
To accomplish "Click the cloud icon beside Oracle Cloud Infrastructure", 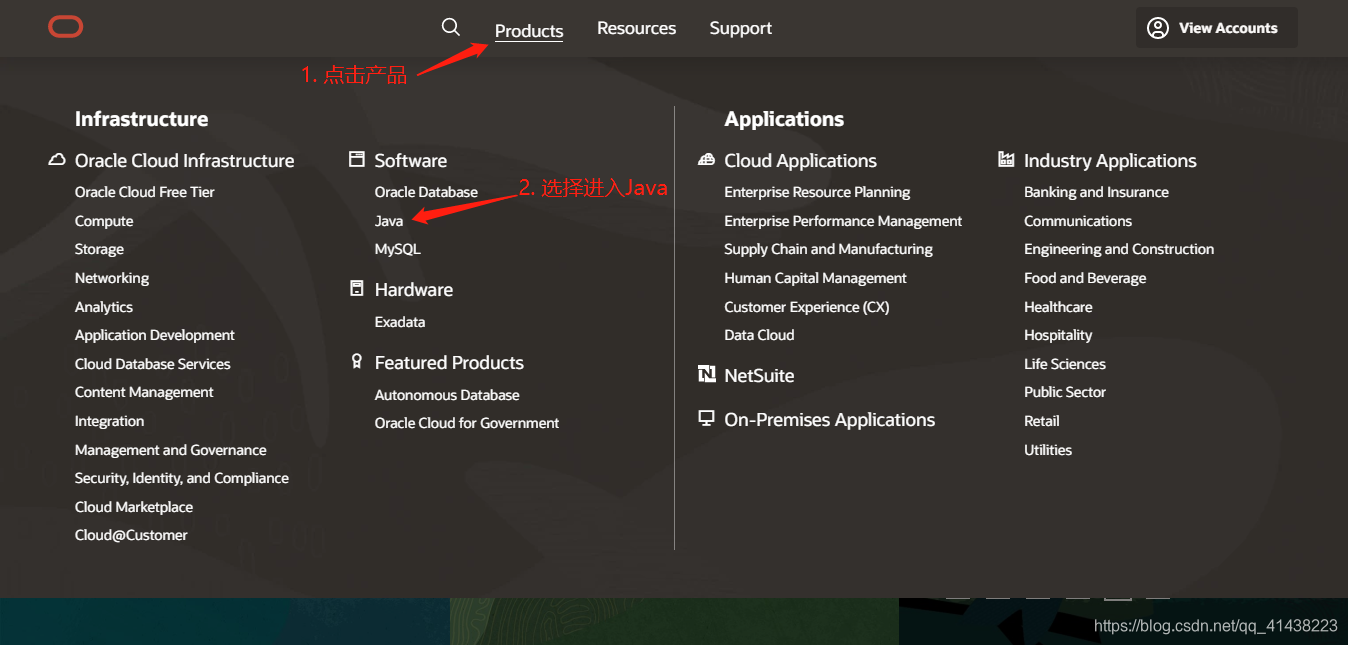I will coord(57,160).
